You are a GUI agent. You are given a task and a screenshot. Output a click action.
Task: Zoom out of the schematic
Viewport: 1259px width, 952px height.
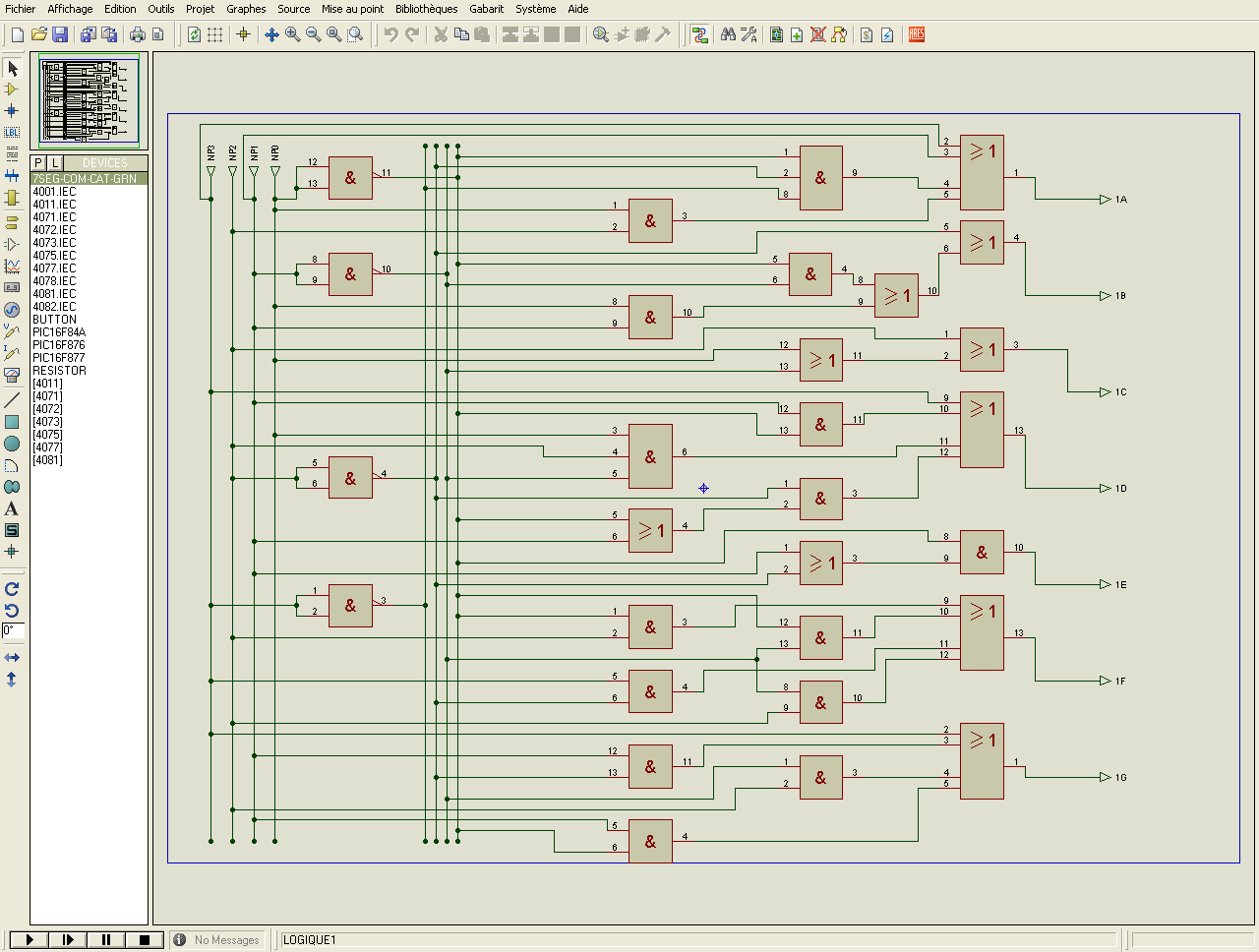(x=314, y=34)
